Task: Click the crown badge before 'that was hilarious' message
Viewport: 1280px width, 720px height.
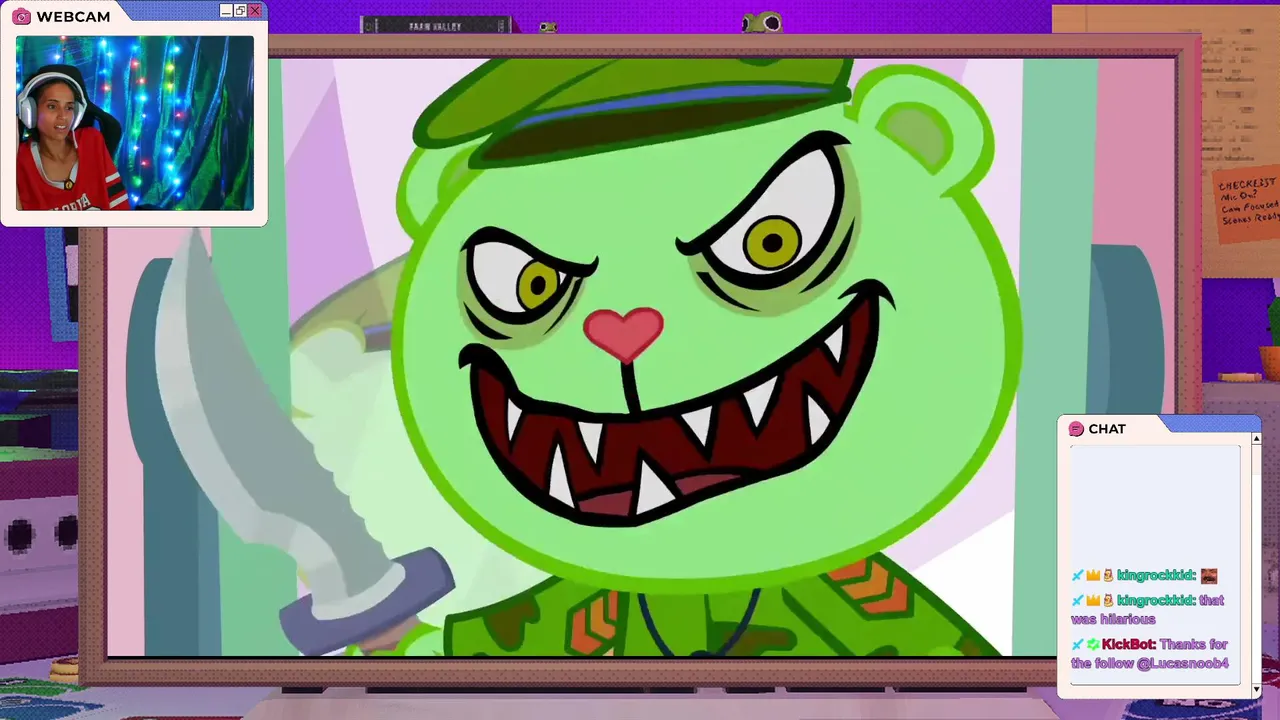Action: [x=1093, y=600]
